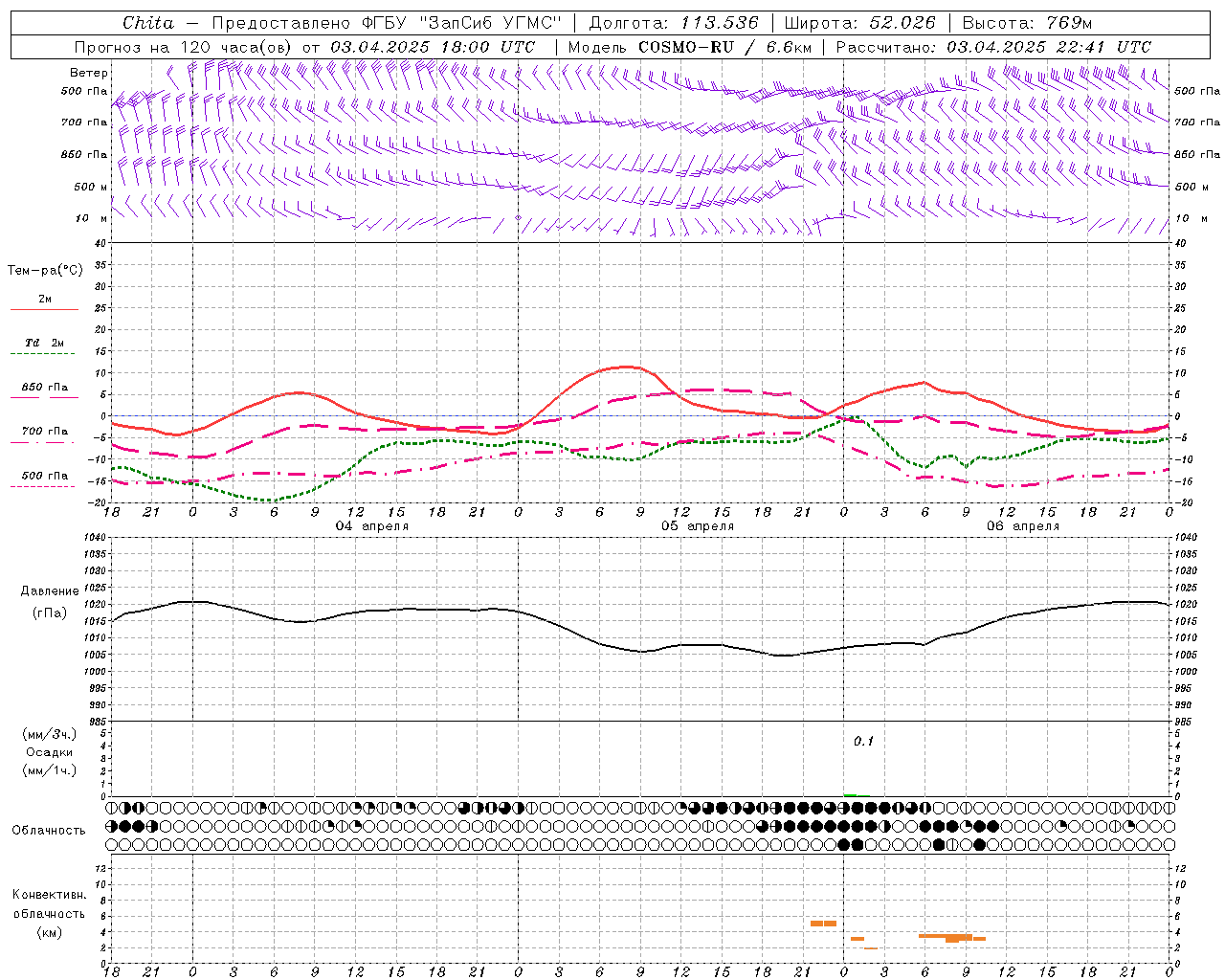Click "500 гПа" entry in temperature legend

click(x=45, y=476)
